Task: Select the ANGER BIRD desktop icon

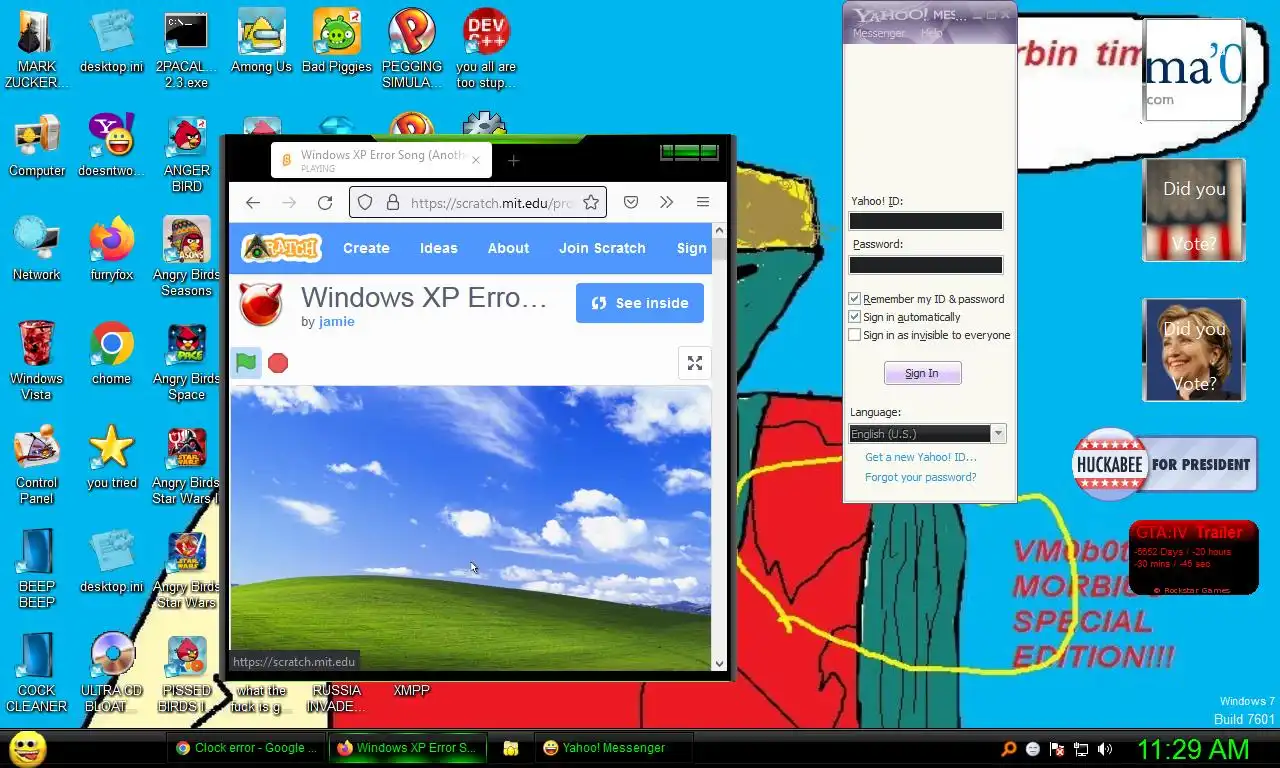Action: (x=186, y=153)
